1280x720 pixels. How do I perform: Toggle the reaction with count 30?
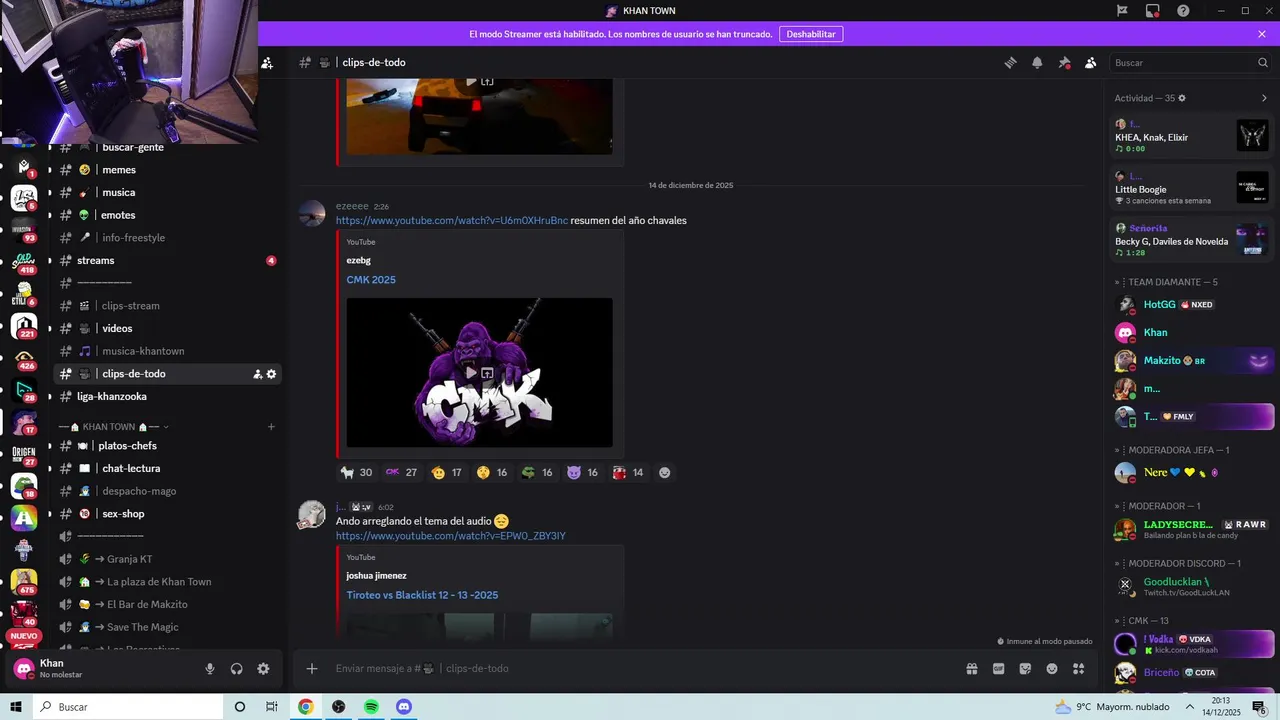[356, 473]
